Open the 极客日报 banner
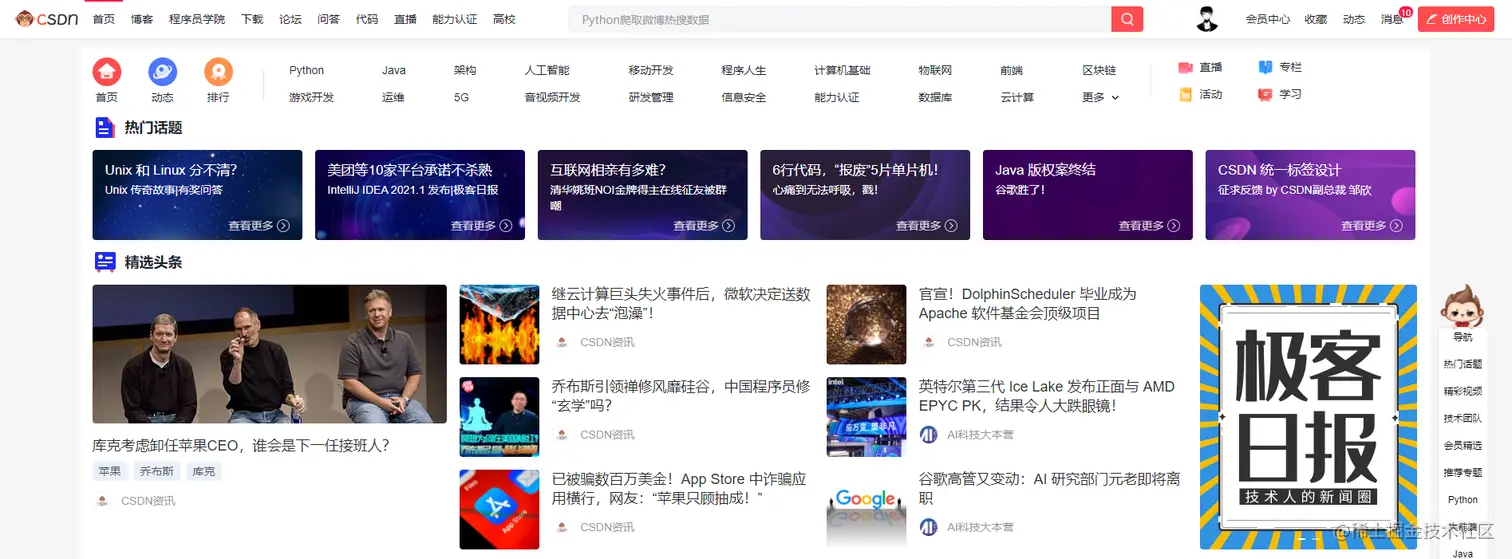This screenshot has height=559, width=1512. (x=1308, y=417)
